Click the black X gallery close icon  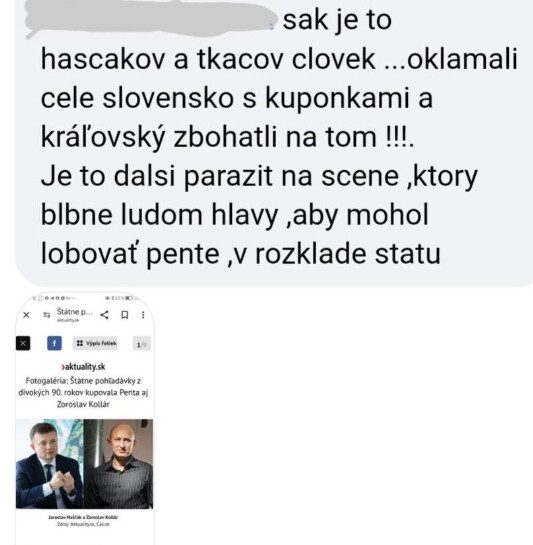pos(23,343)
